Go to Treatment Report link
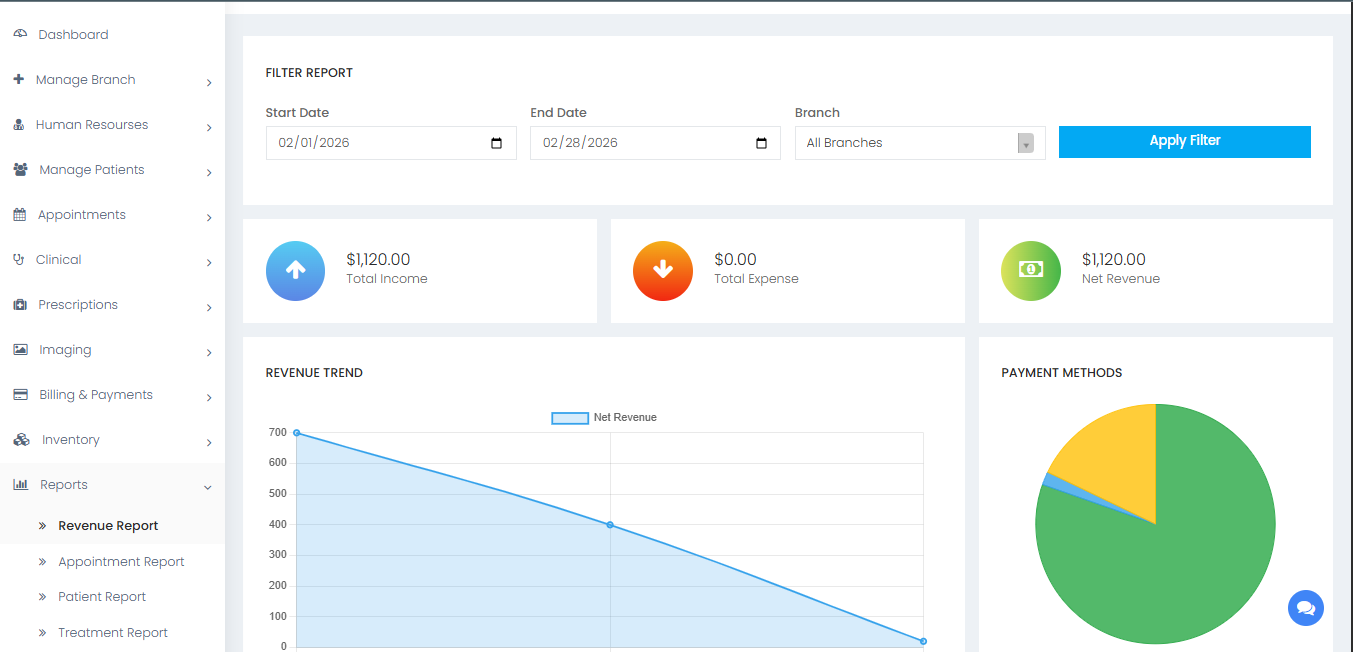Viewport: 1353px width, 652px height. click(x=113, y=633)
